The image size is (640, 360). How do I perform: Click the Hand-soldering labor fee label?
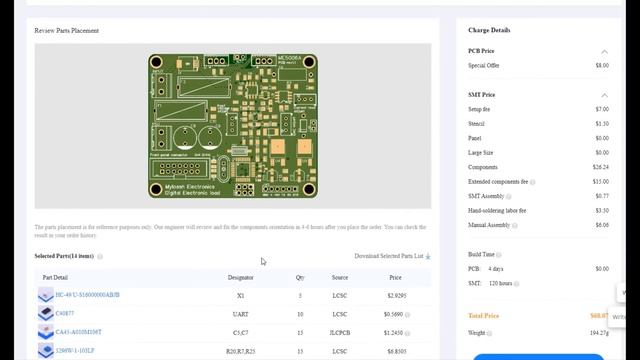(497, 211)
